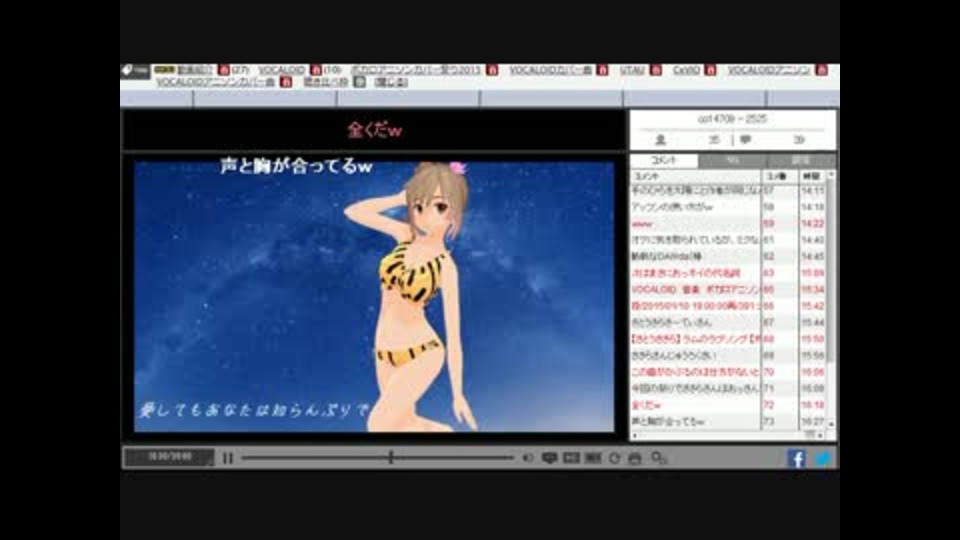
Task: Click the video player area
Action: point(374,296)
